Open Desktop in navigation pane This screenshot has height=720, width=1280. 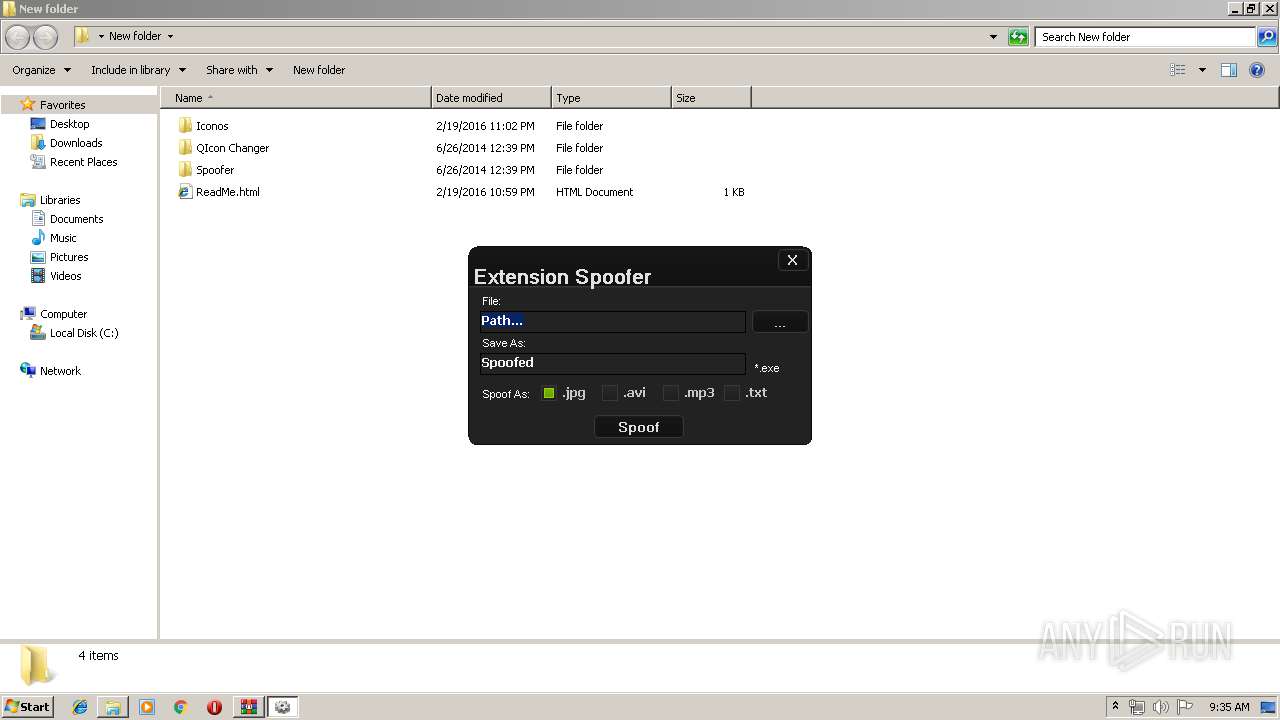coord(69,124)
